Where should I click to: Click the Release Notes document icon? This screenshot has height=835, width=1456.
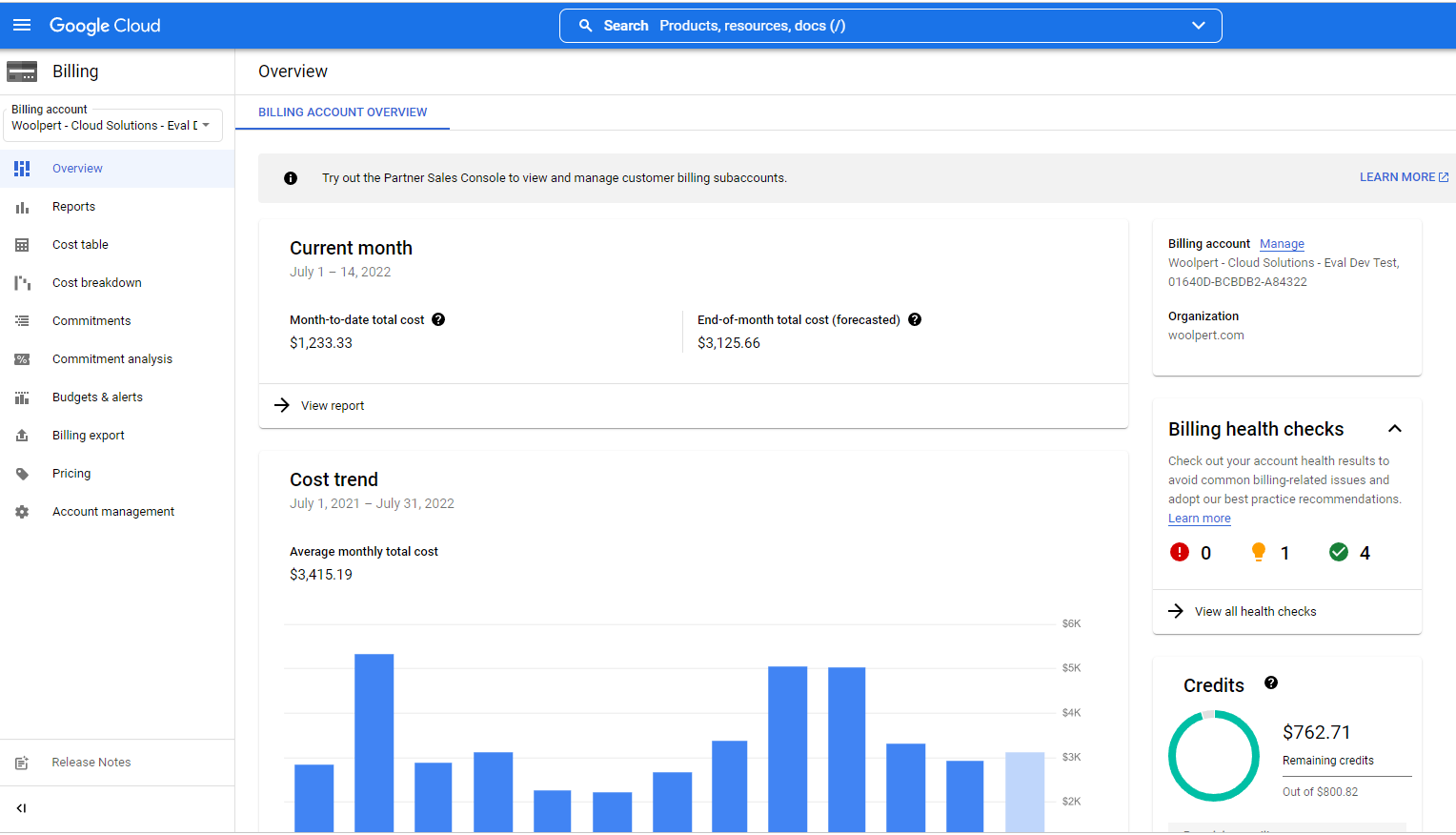pos(22,763)
